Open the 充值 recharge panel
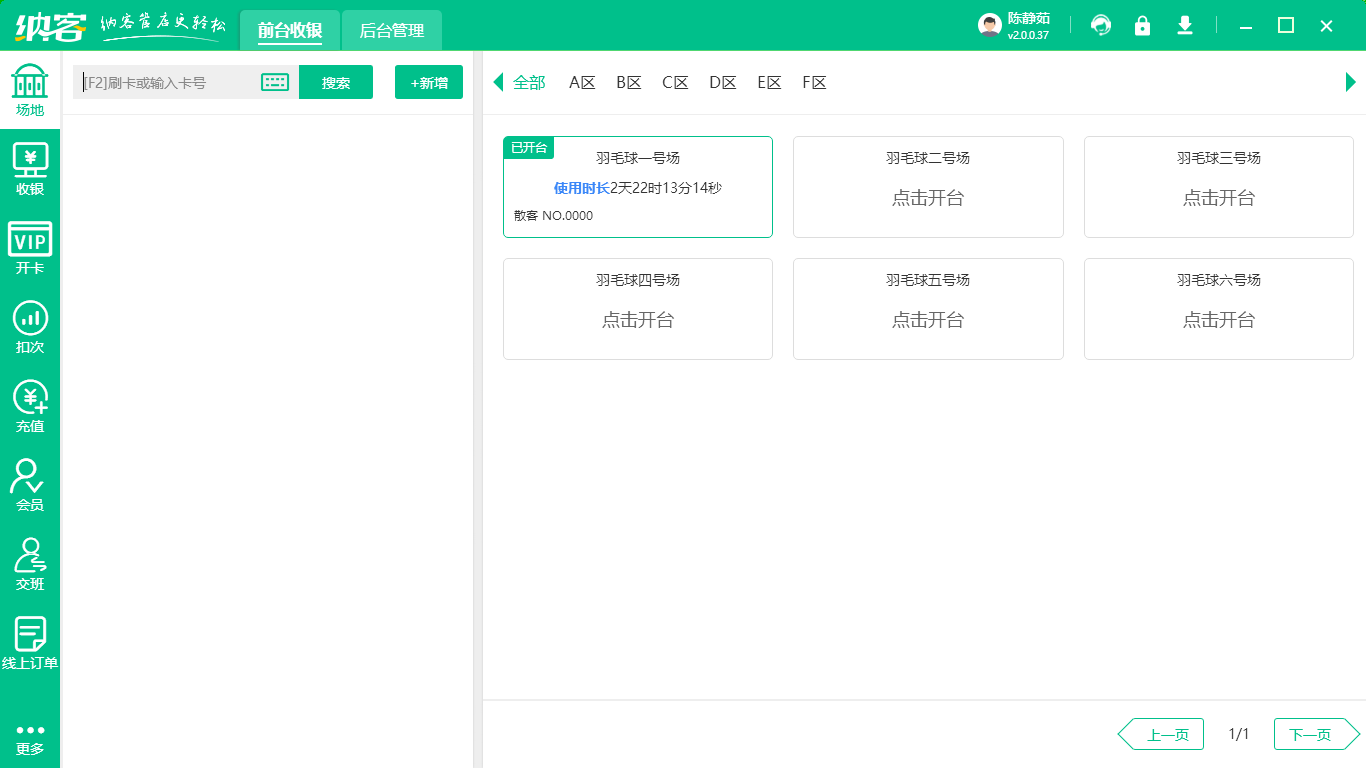Screen dimensions: 1366x768 point(30,408)
